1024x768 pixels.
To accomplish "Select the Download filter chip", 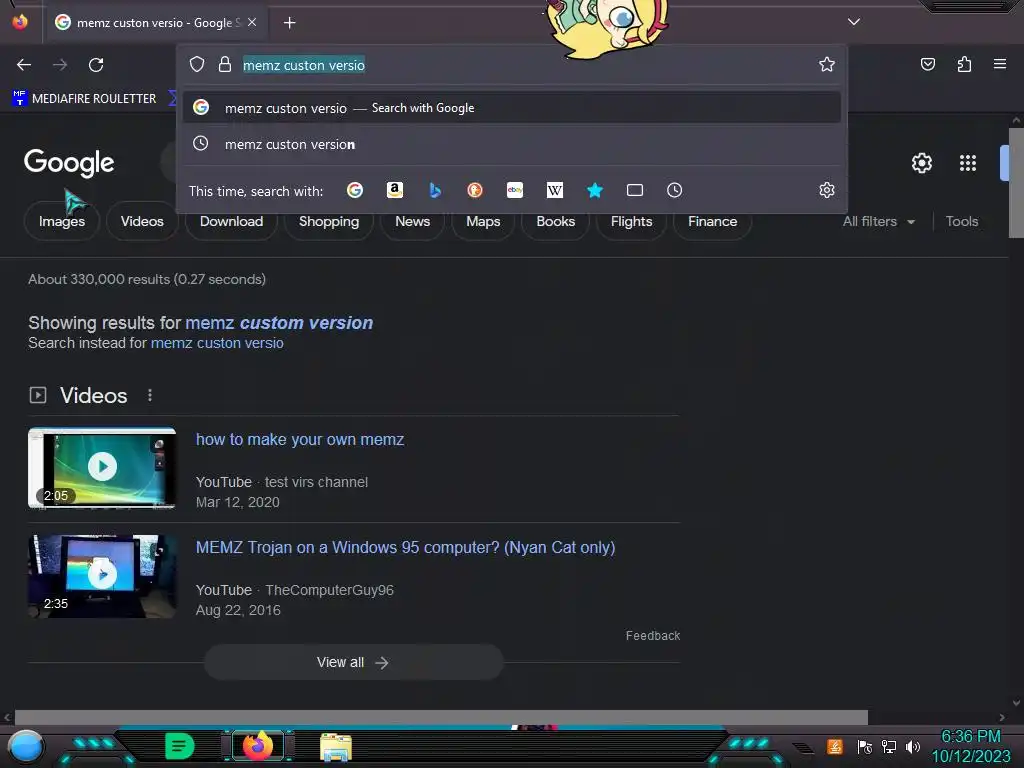I will click(x=231, y=221).
